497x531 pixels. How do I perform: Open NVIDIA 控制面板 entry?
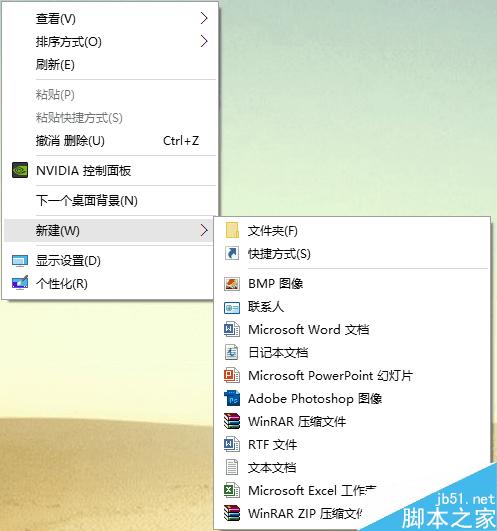[110, 170]
